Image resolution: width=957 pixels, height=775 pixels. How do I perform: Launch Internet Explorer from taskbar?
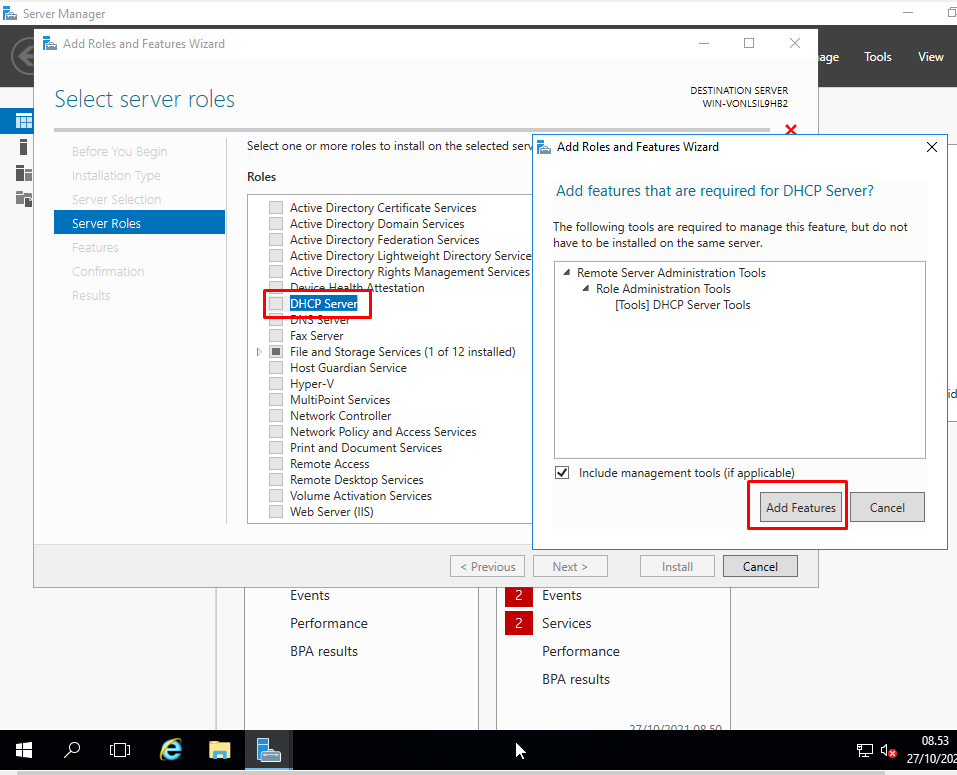[171, 750]
